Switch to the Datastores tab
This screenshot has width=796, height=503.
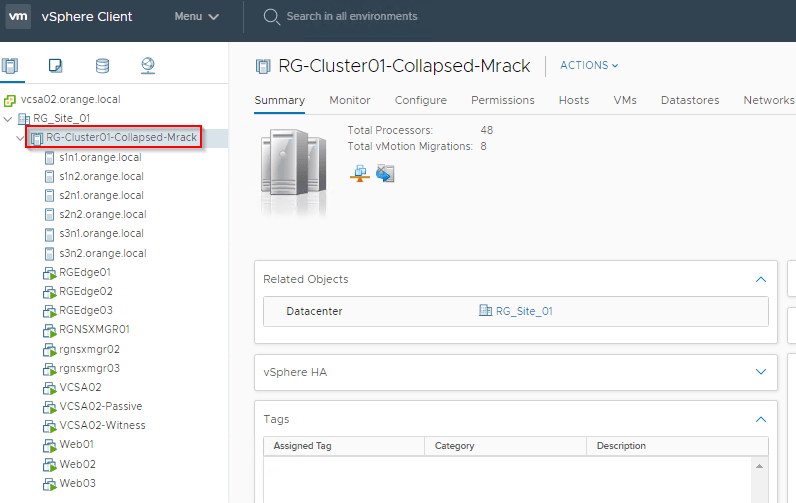pyautogui.click(x=690, y=100)
